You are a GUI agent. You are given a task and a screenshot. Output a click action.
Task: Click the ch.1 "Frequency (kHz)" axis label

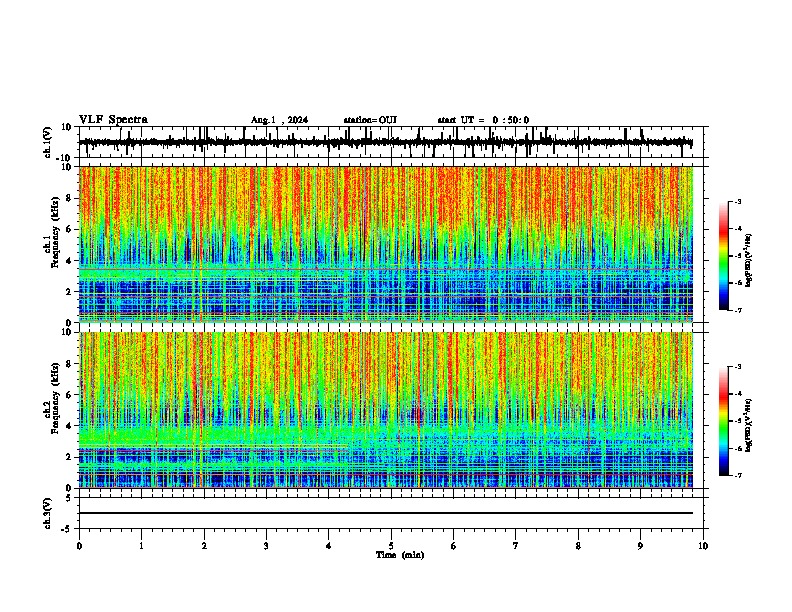pyautogui.click(x=56, y=232)
